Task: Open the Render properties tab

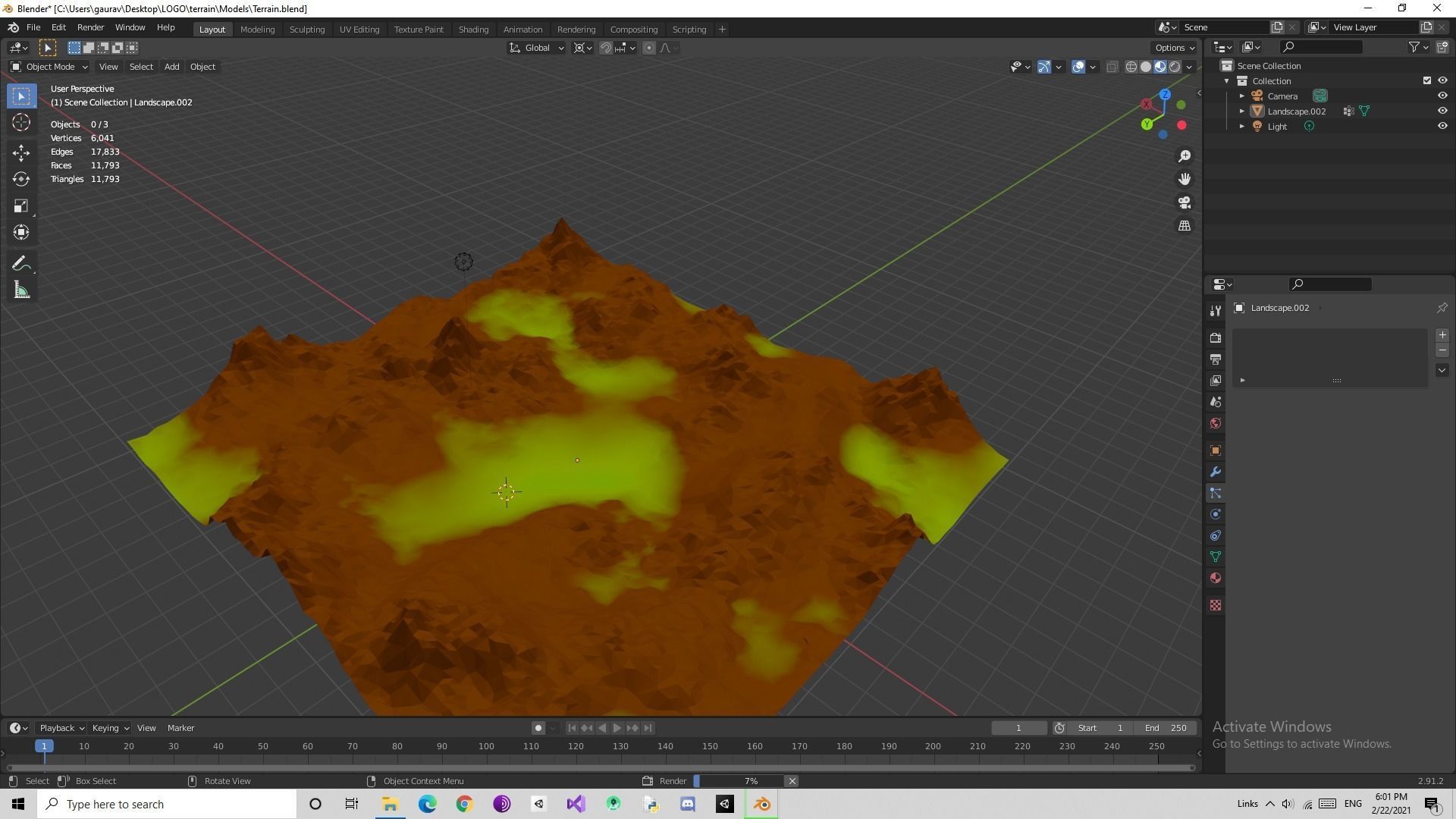Action: pyautogui.click(x=1216, y=337)
